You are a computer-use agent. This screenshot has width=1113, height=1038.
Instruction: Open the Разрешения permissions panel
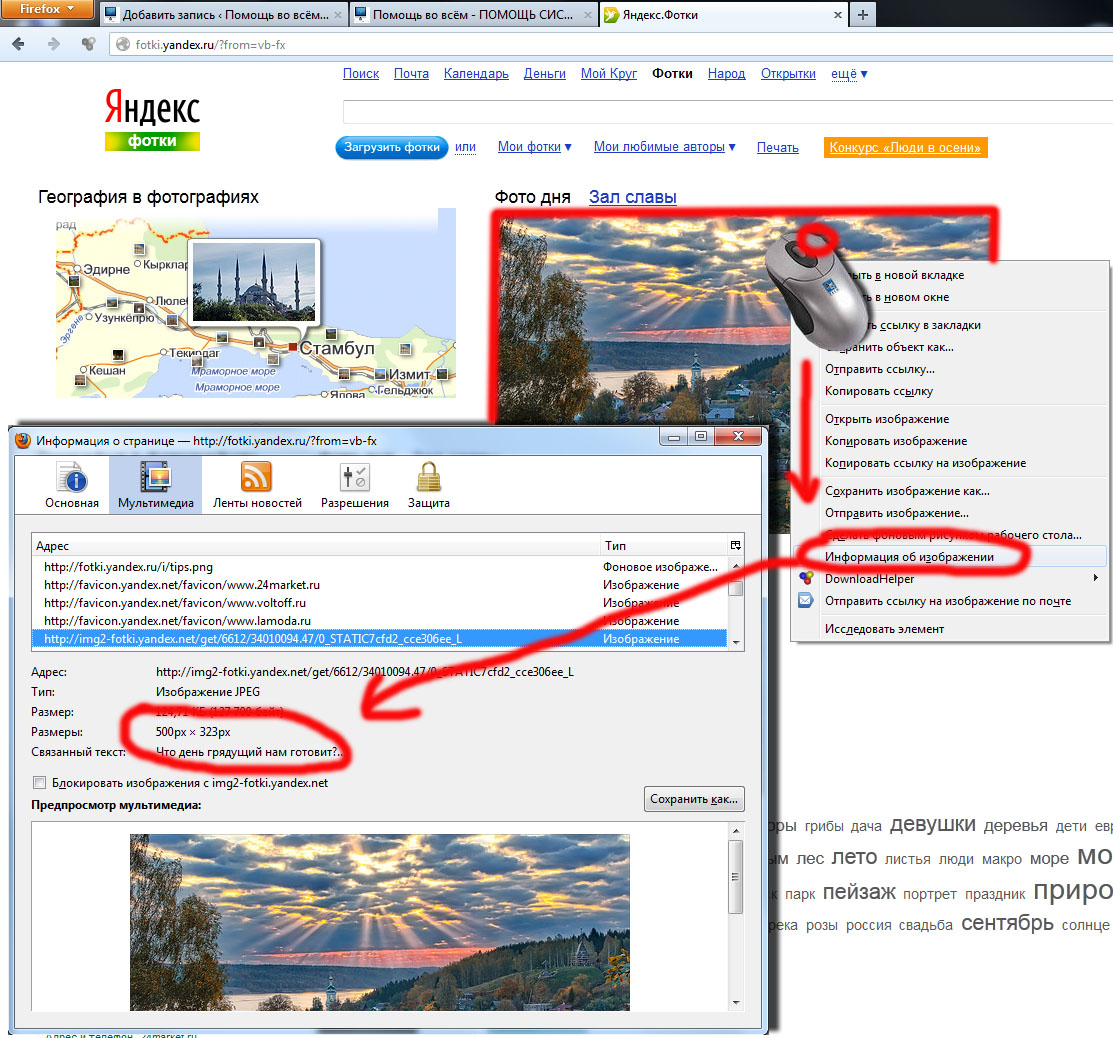point(354,485)
